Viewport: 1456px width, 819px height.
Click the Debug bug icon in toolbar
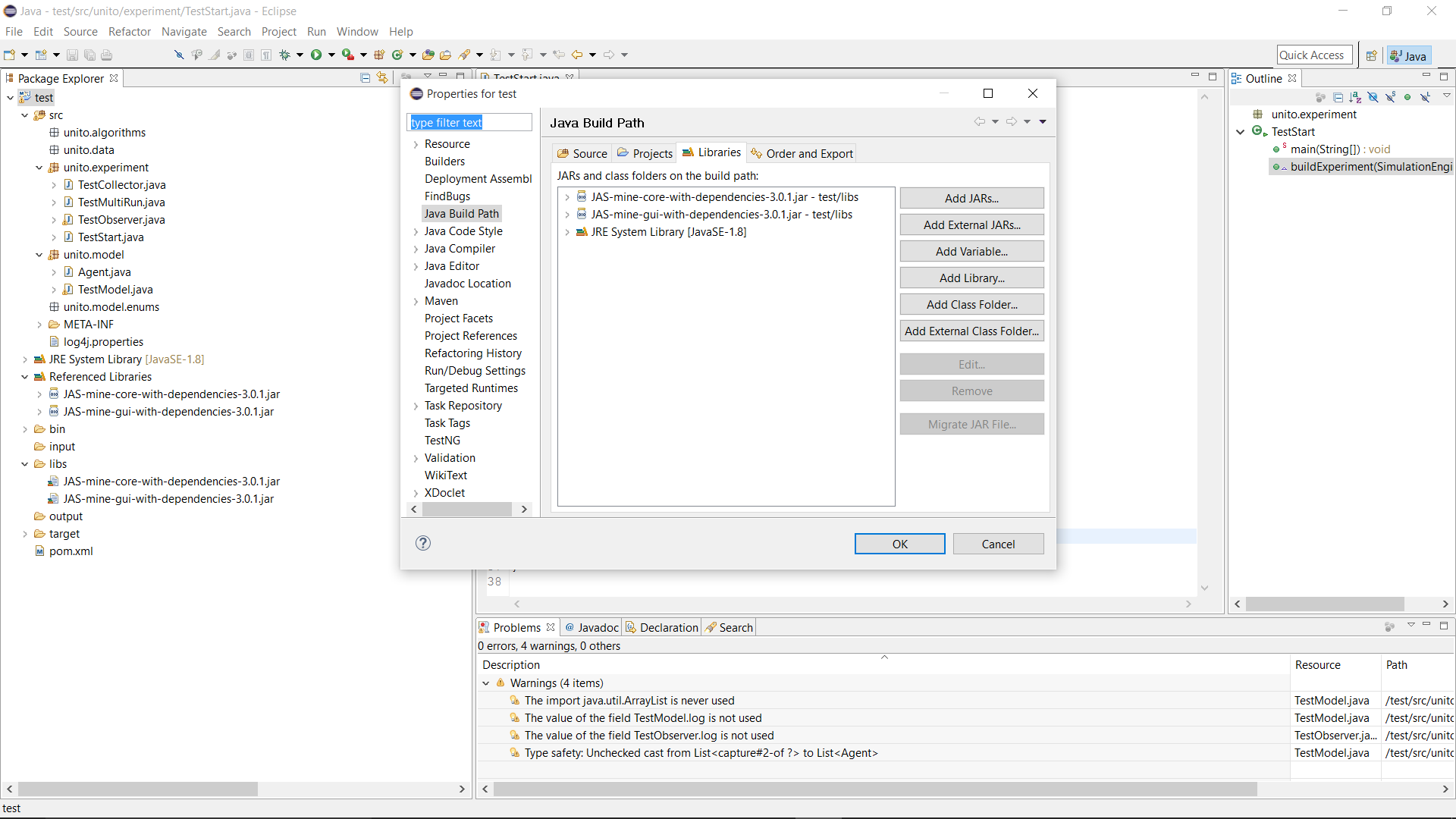(x=285, y=55)
